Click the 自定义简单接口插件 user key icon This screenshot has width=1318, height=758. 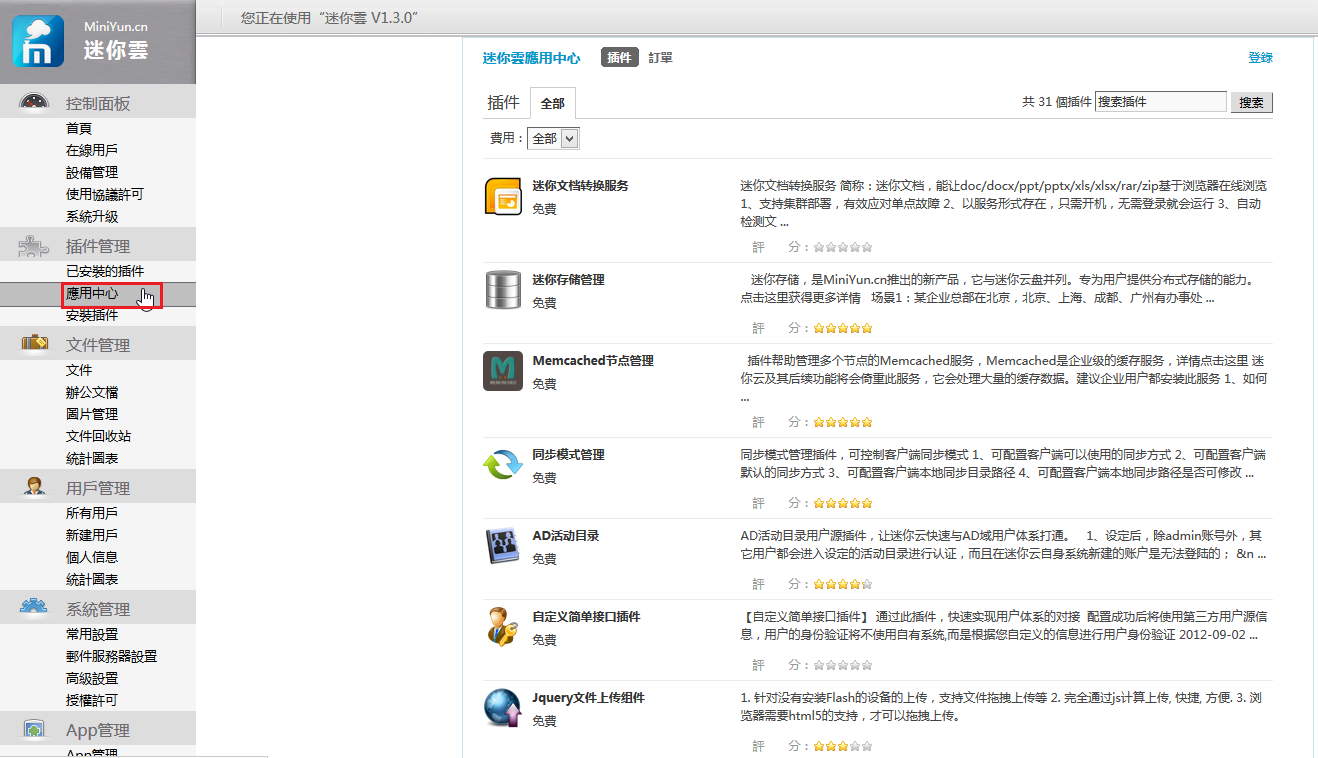pos(503,627)
